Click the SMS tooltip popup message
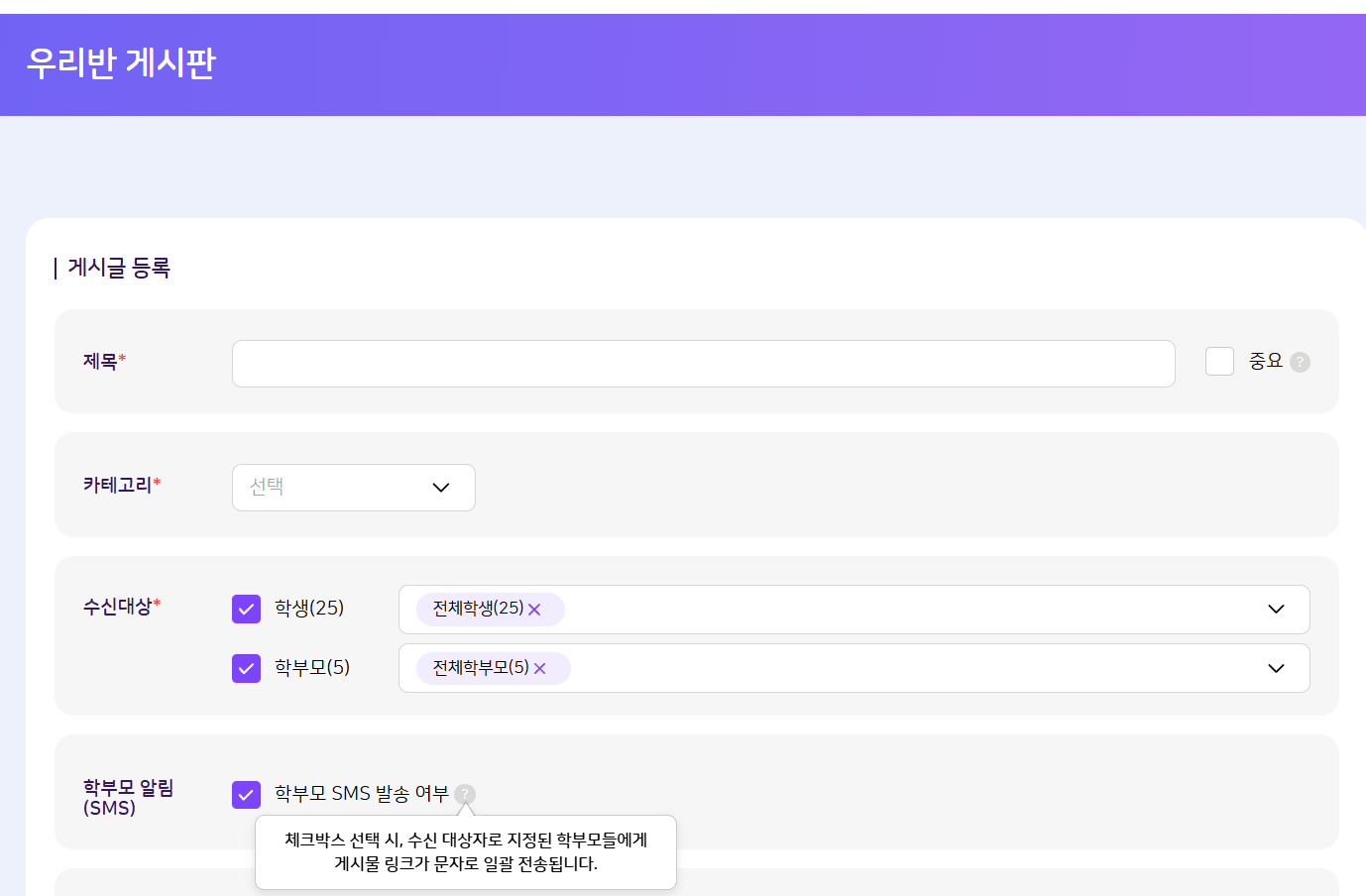Image resolution: width=1366 pixels, height=896 pixels. click(466, 852)
